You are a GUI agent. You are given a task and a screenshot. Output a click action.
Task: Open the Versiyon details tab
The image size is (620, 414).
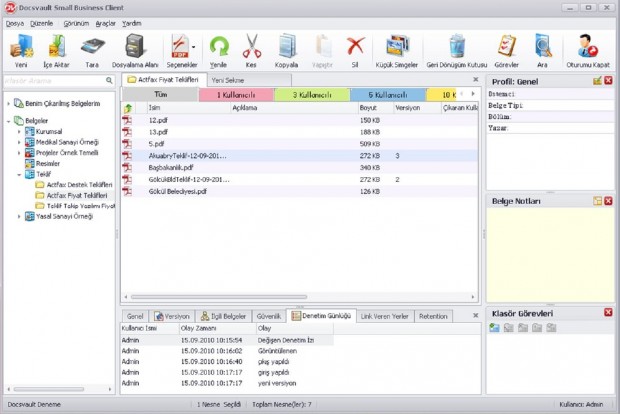pyautogui.click(x=172, y=316)
